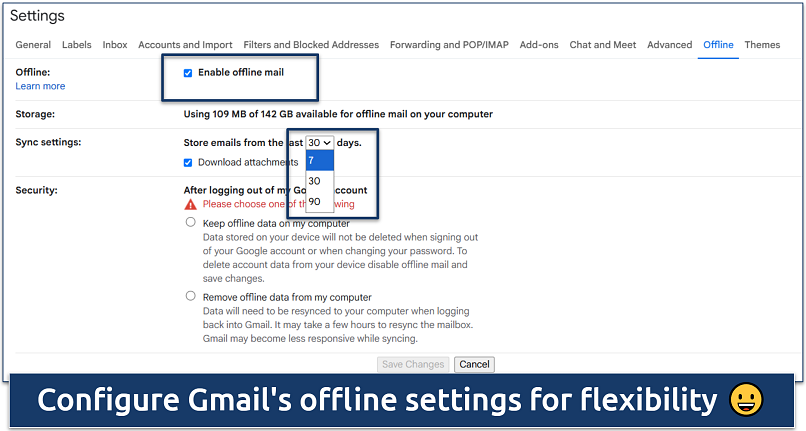Switch to Forwarding and POP/IMAP tab

tap(449, 45)
